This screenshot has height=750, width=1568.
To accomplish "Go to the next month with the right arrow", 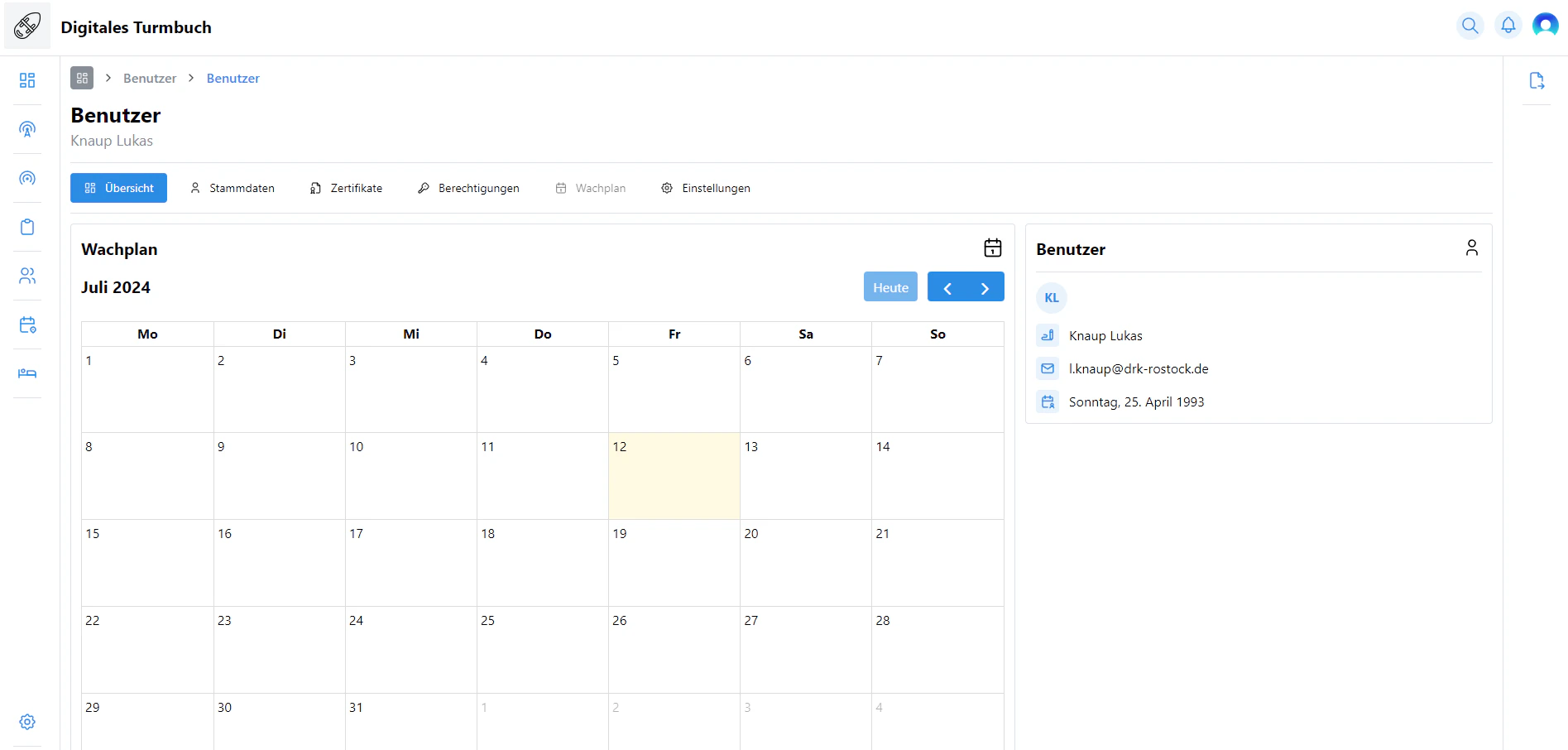I will tap(985, 287).
